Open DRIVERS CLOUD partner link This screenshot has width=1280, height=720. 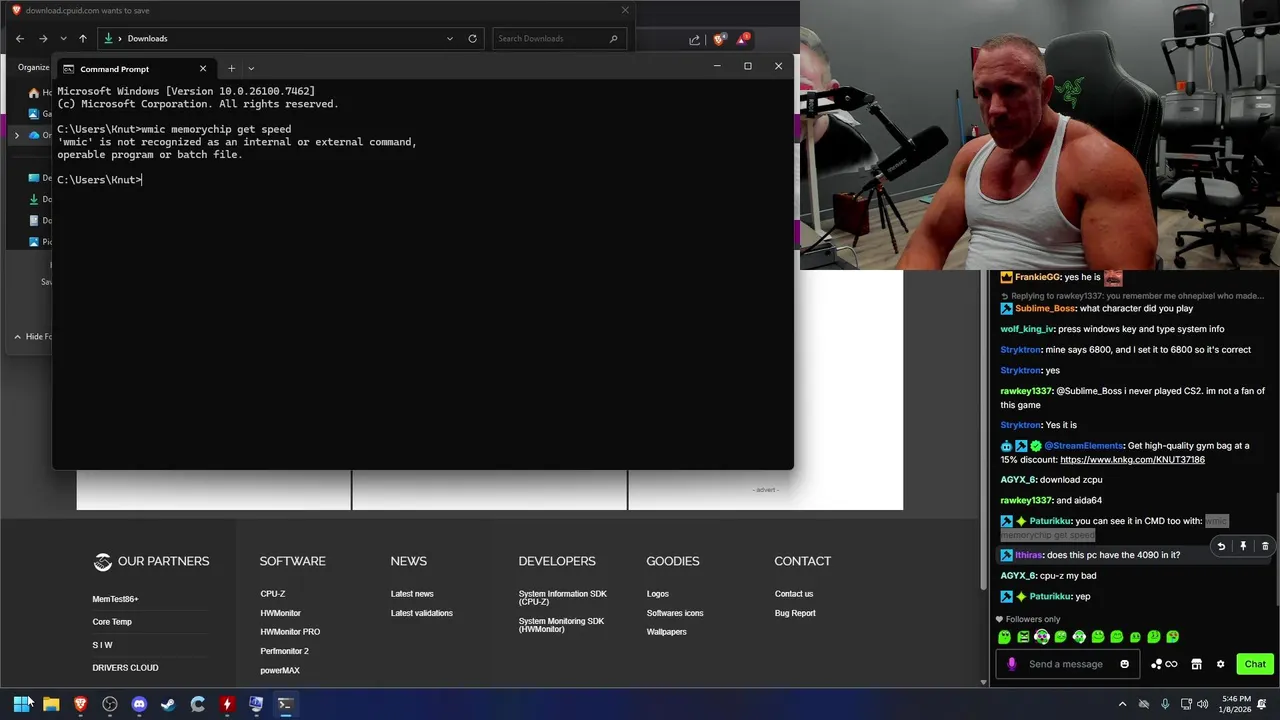(x=125, y=668)
